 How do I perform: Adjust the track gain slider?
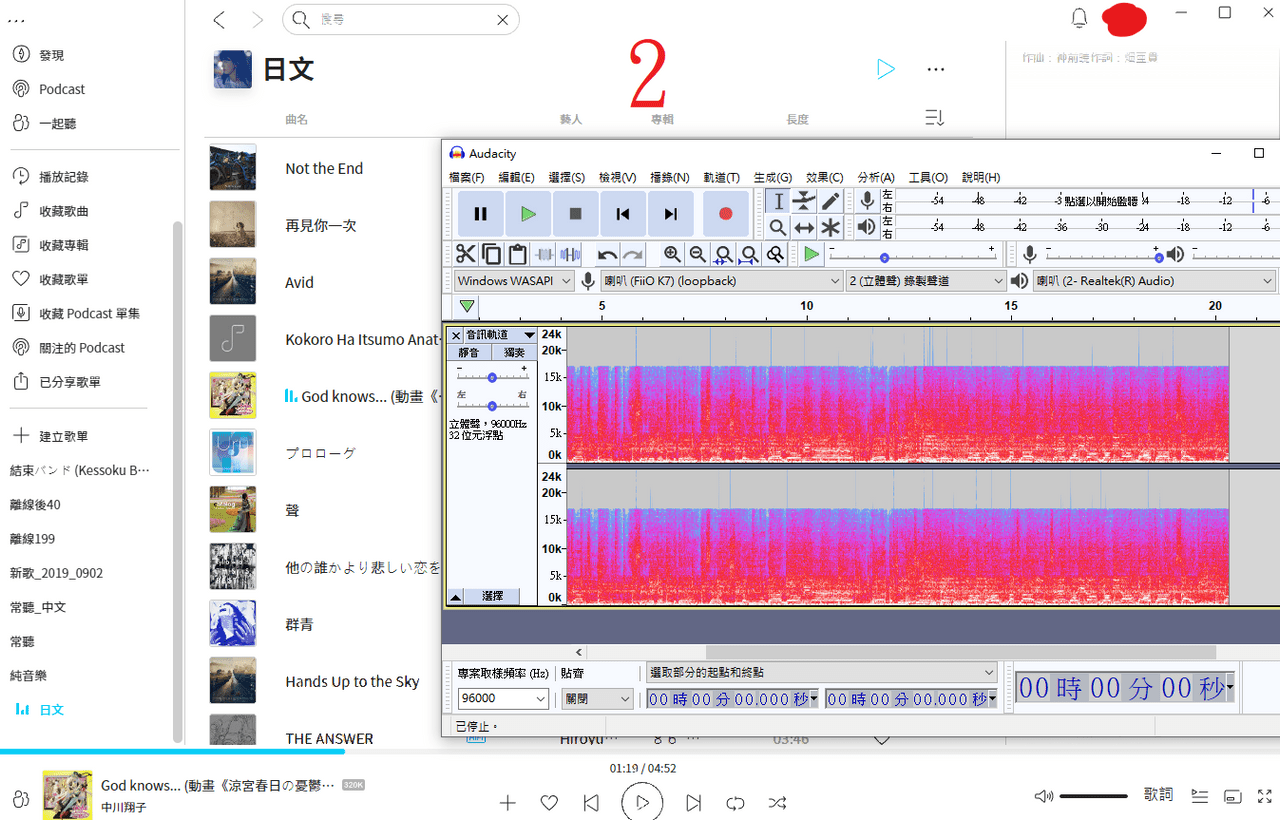[491, 377]
